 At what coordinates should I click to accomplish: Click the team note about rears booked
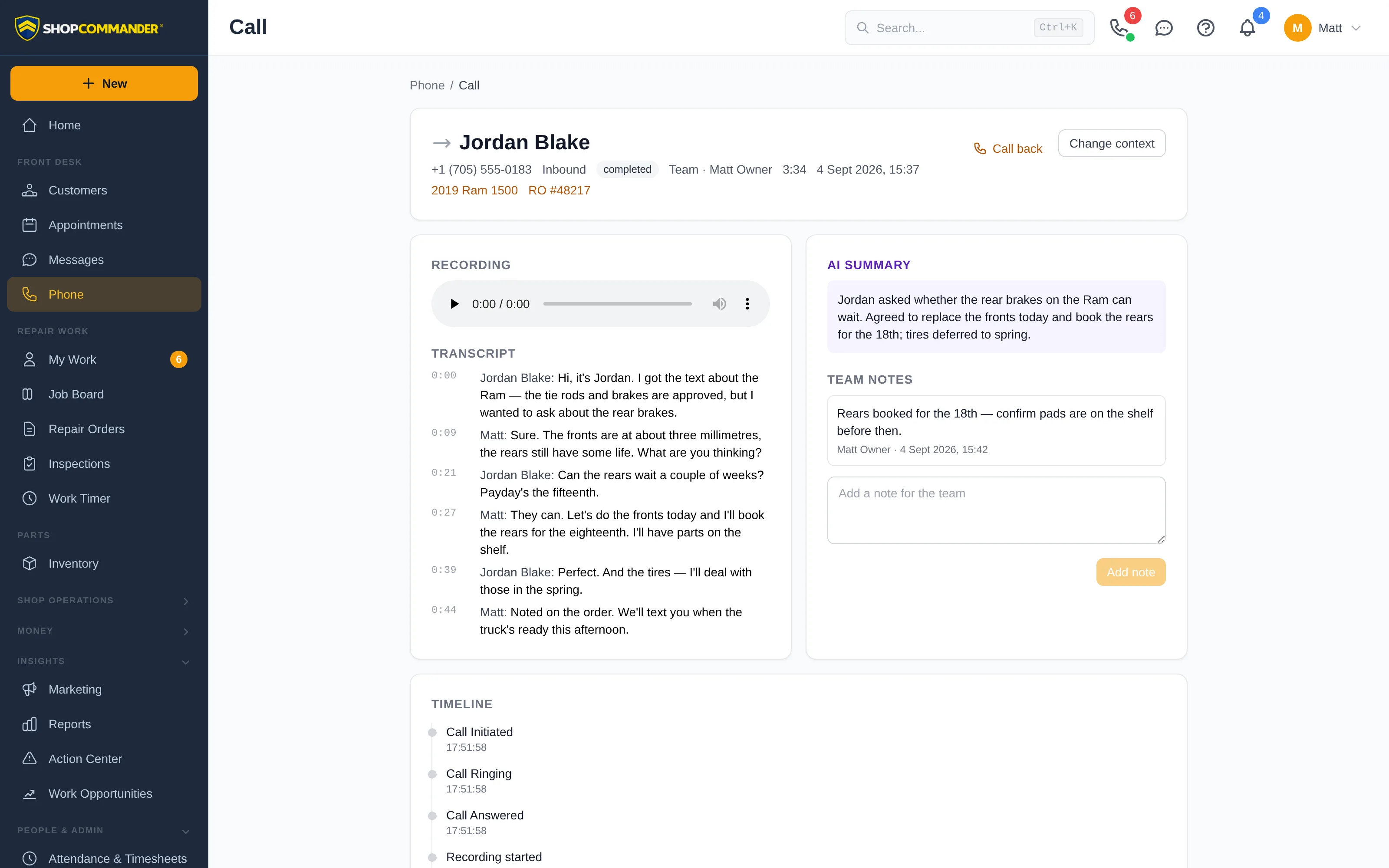point(996,430)
